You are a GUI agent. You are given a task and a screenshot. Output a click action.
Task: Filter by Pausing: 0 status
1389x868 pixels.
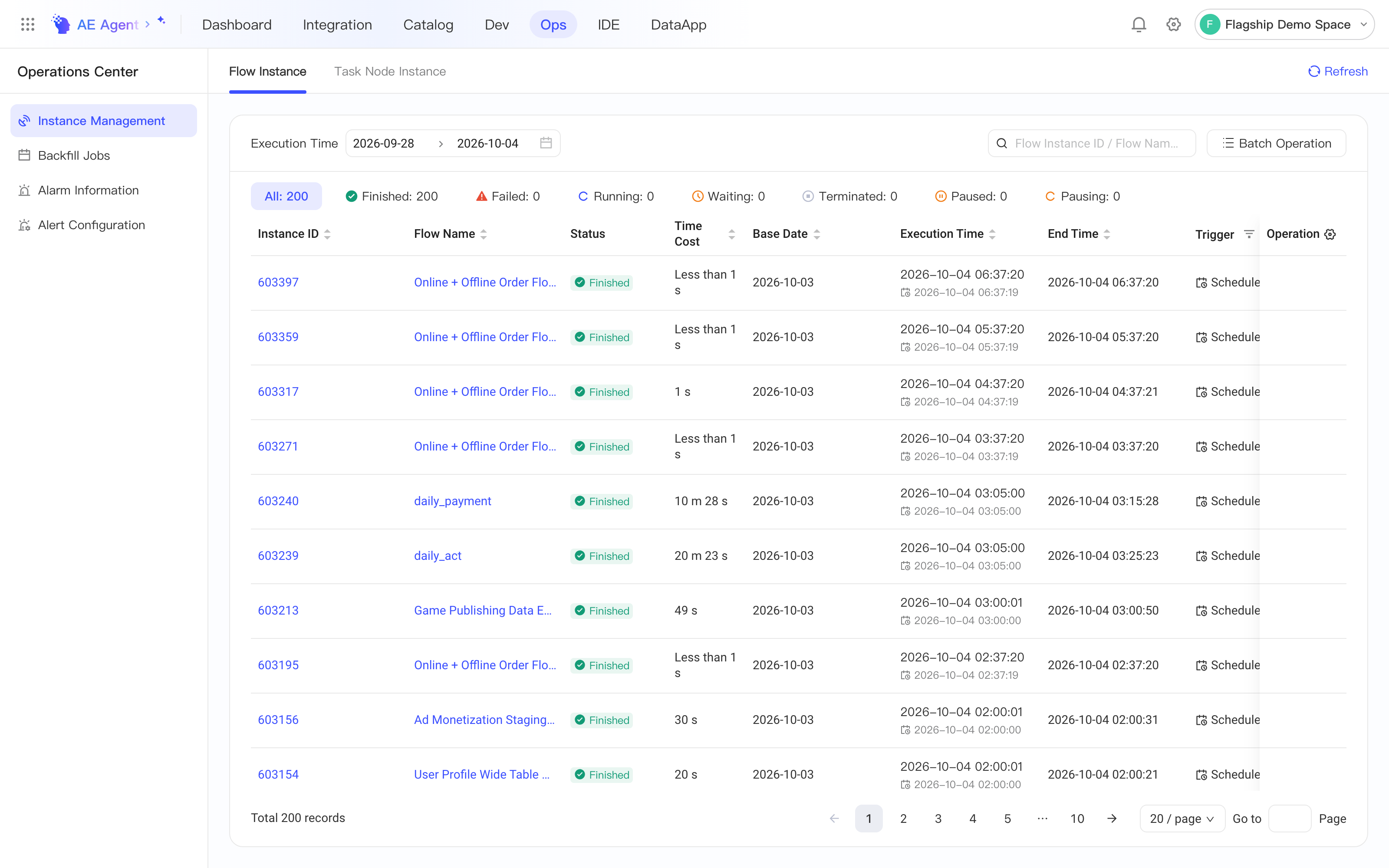click(1083, 196)
